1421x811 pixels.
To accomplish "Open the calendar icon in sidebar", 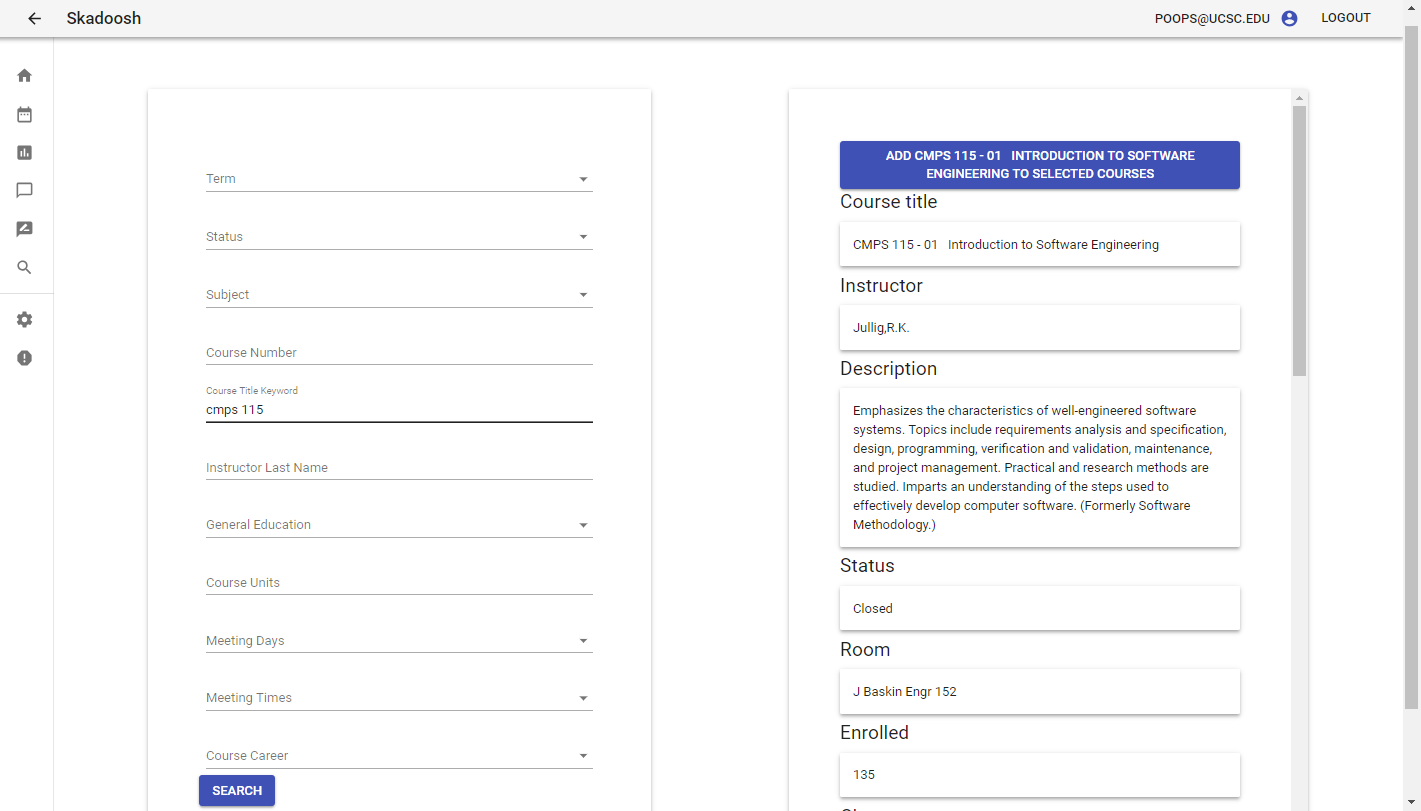I will [x=25, y=115].
